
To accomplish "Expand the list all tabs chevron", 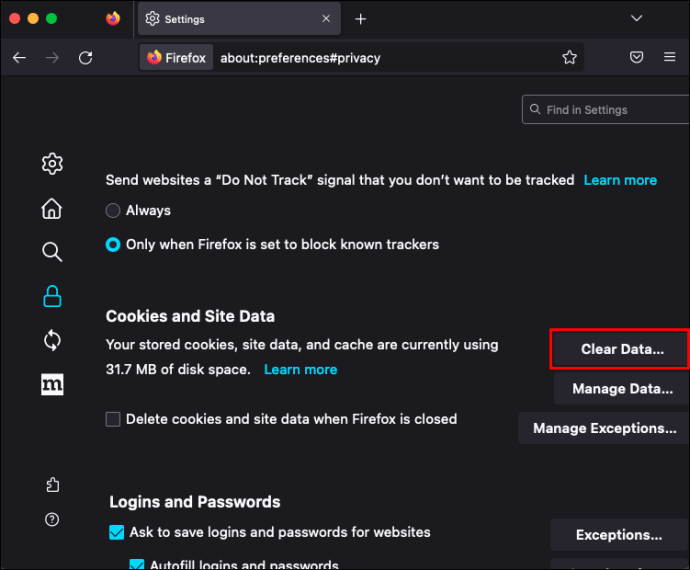I will pos(636,18).
